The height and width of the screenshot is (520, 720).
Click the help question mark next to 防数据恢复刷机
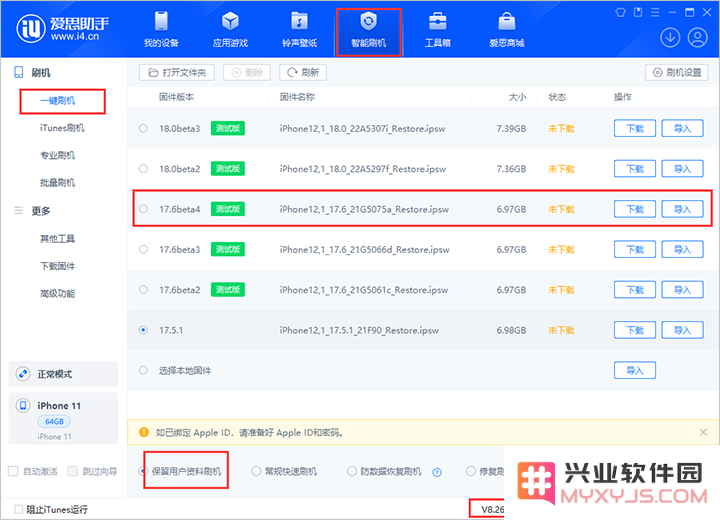pyautogui.click(x=437, y=472)
